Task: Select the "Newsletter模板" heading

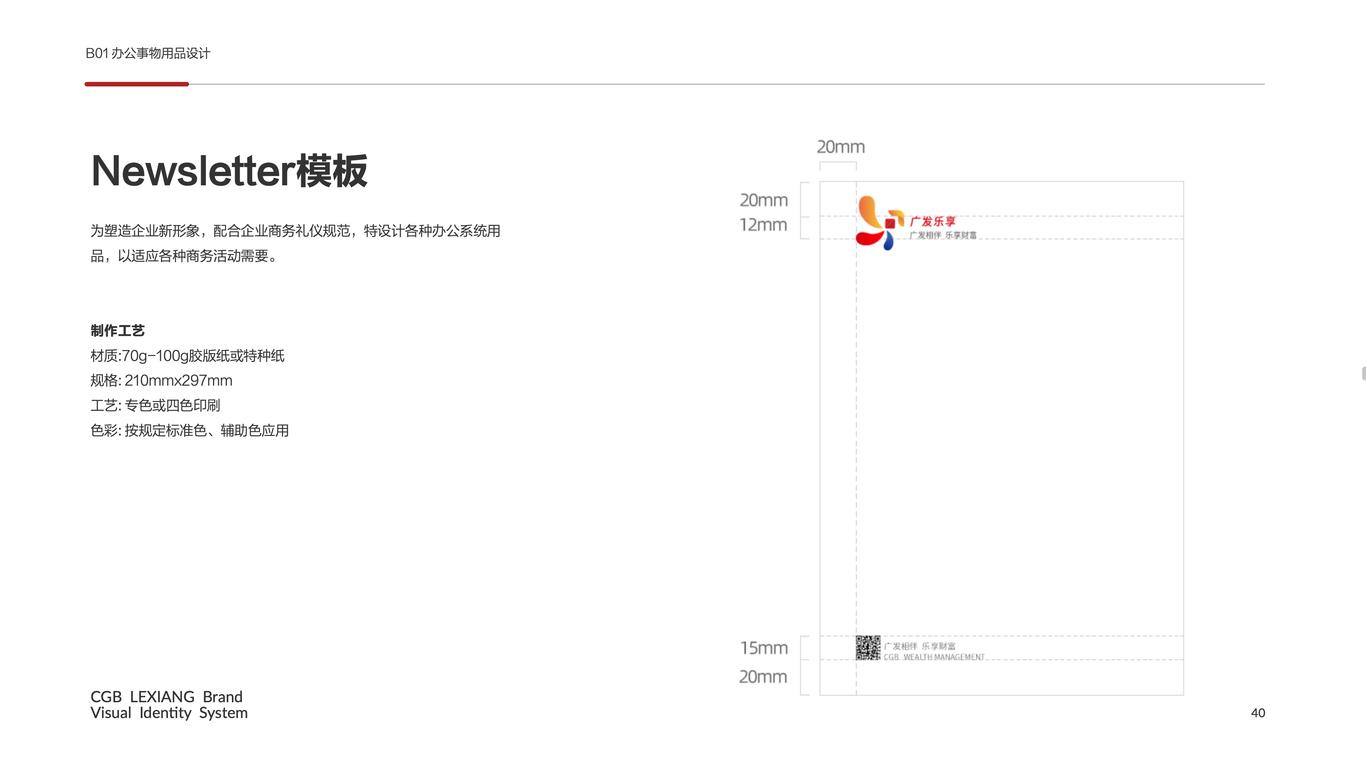Action: pos(229,171)
